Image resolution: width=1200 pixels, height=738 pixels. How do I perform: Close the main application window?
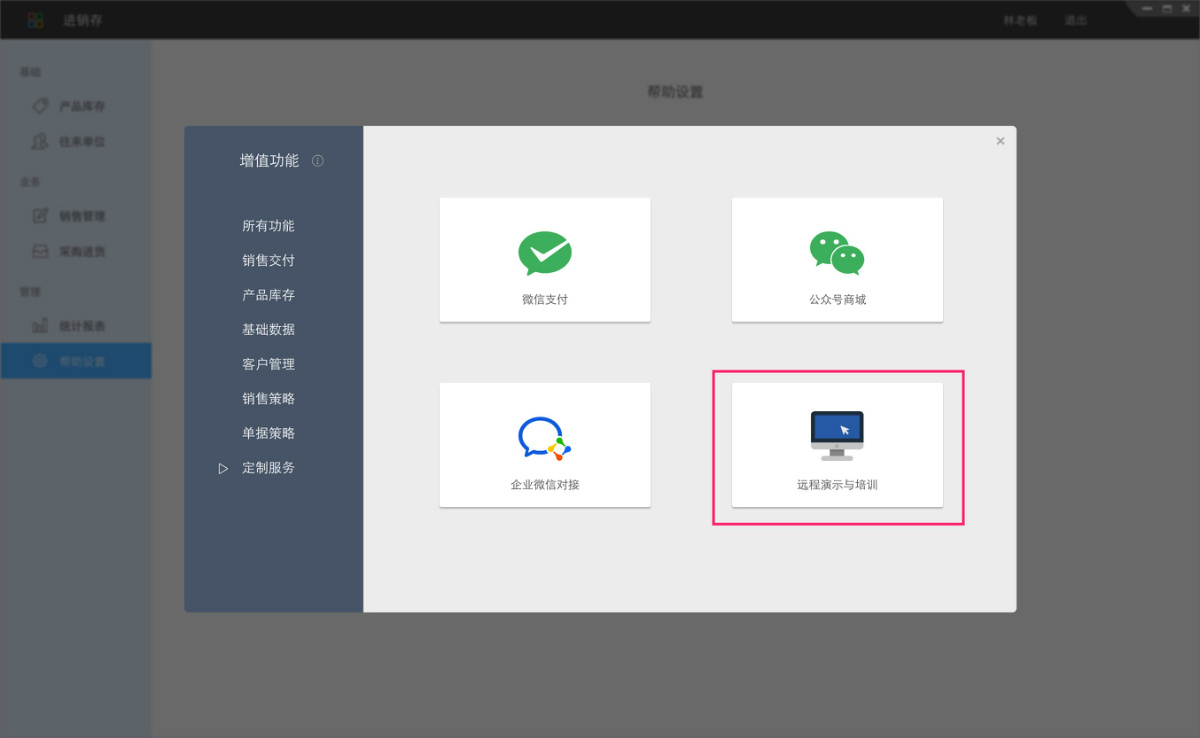pyautogui.click(x=1185, y=8)
